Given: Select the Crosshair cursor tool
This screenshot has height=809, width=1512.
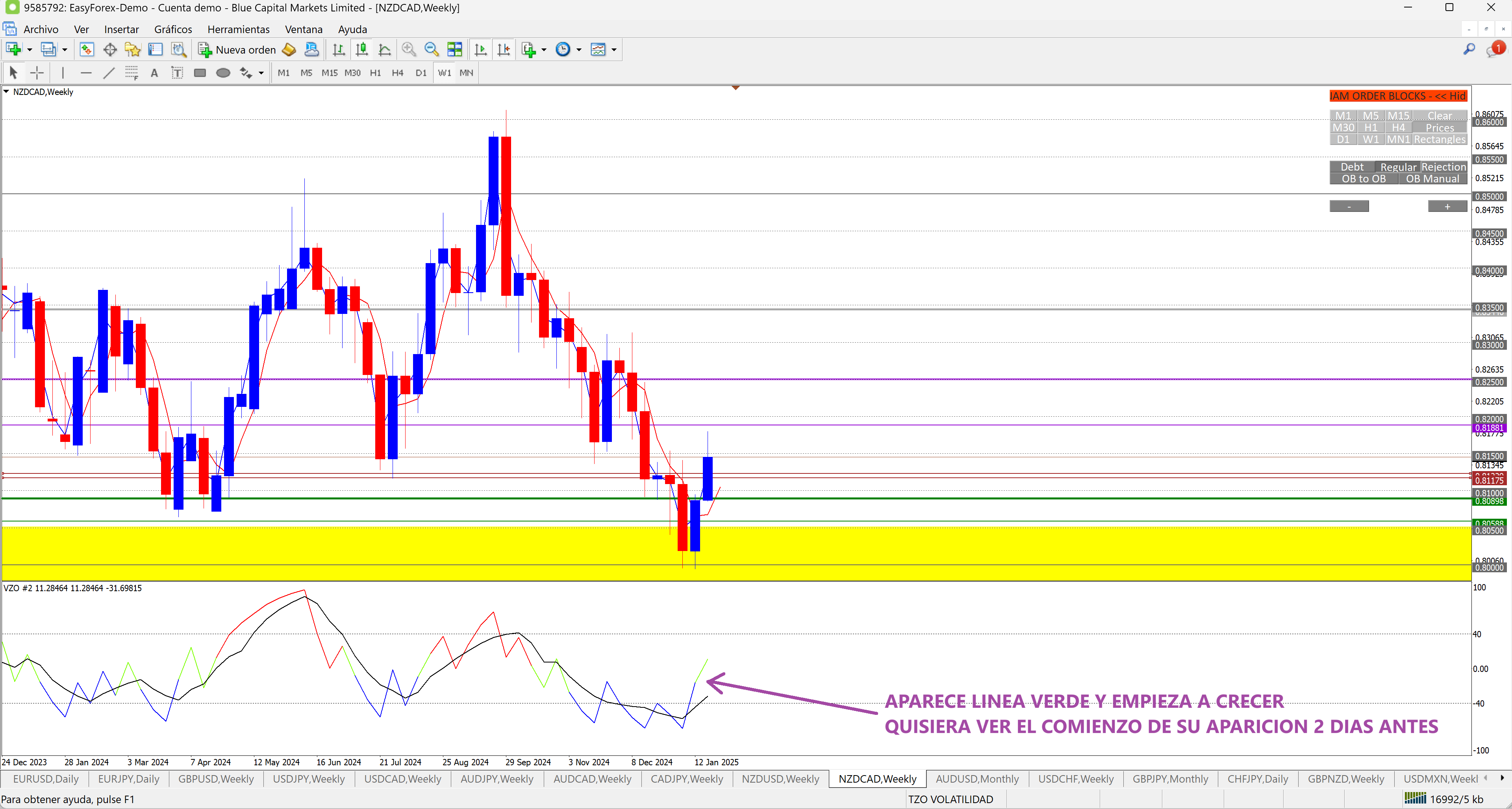Looking at the screenshot, I should (x=37, y=73).
